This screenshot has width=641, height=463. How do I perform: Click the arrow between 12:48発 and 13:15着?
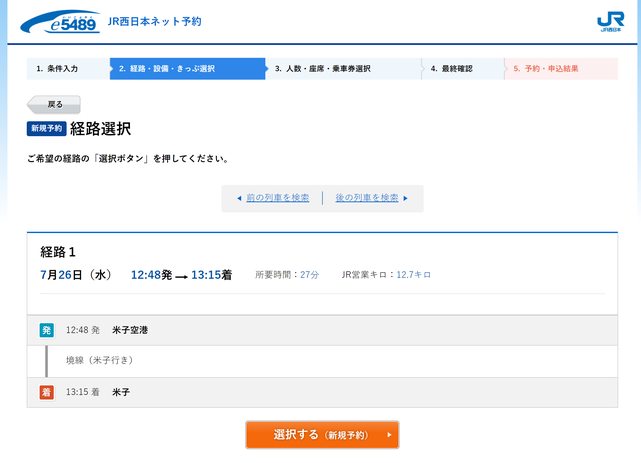pyautogui.click(x=181, y=275)
